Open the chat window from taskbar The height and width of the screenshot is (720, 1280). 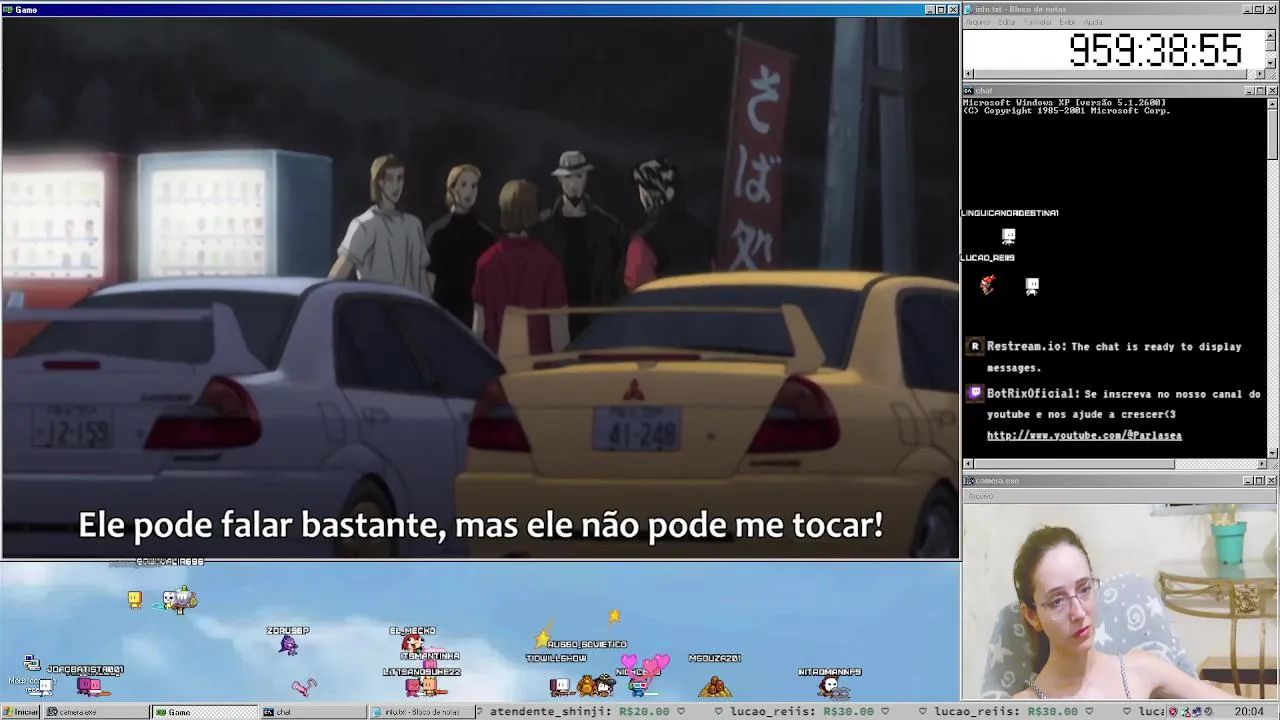click(x=313, y=712)
